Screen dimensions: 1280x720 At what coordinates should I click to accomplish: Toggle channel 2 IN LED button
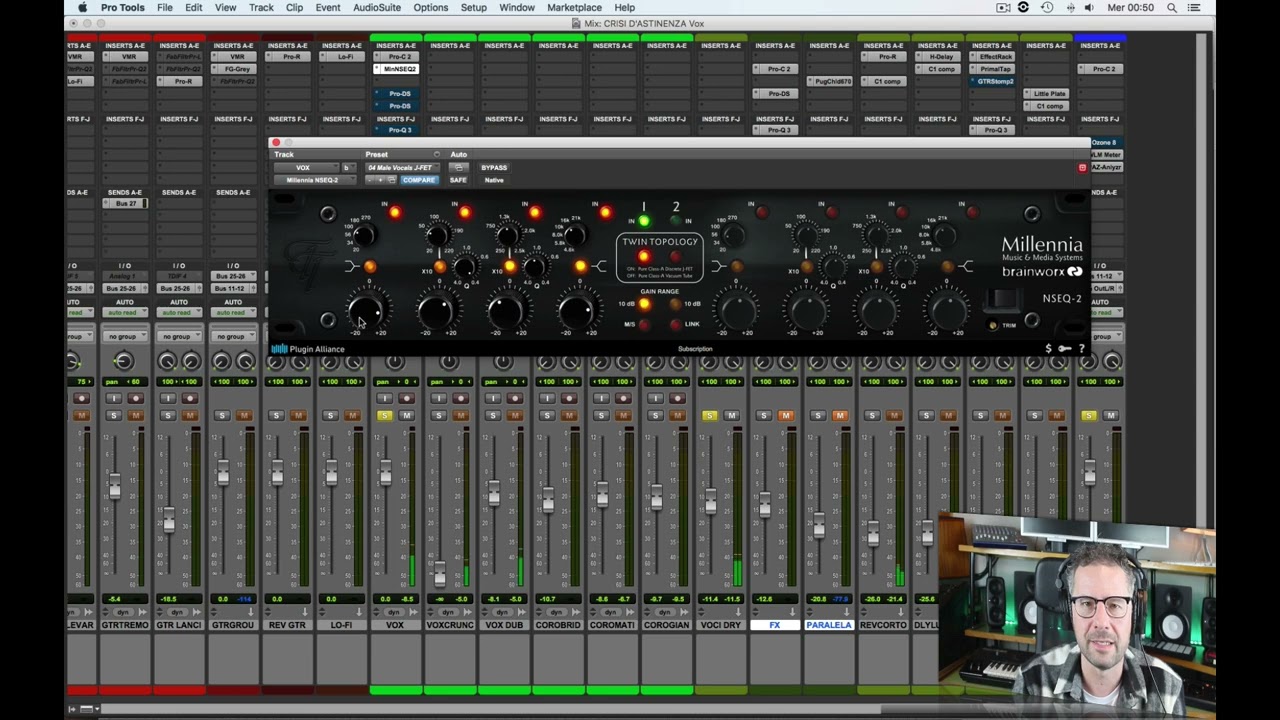(676, 222)
